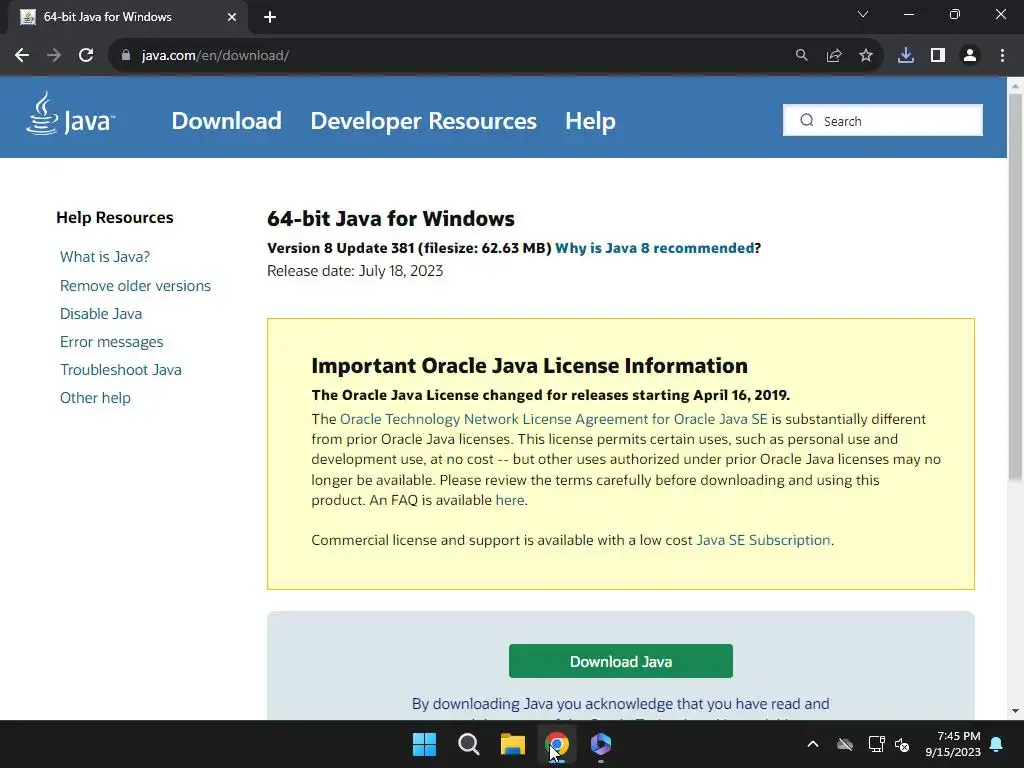This screenshot has width=1024, height=768.
Task: Share this page icon
Action: coord(834,56)
